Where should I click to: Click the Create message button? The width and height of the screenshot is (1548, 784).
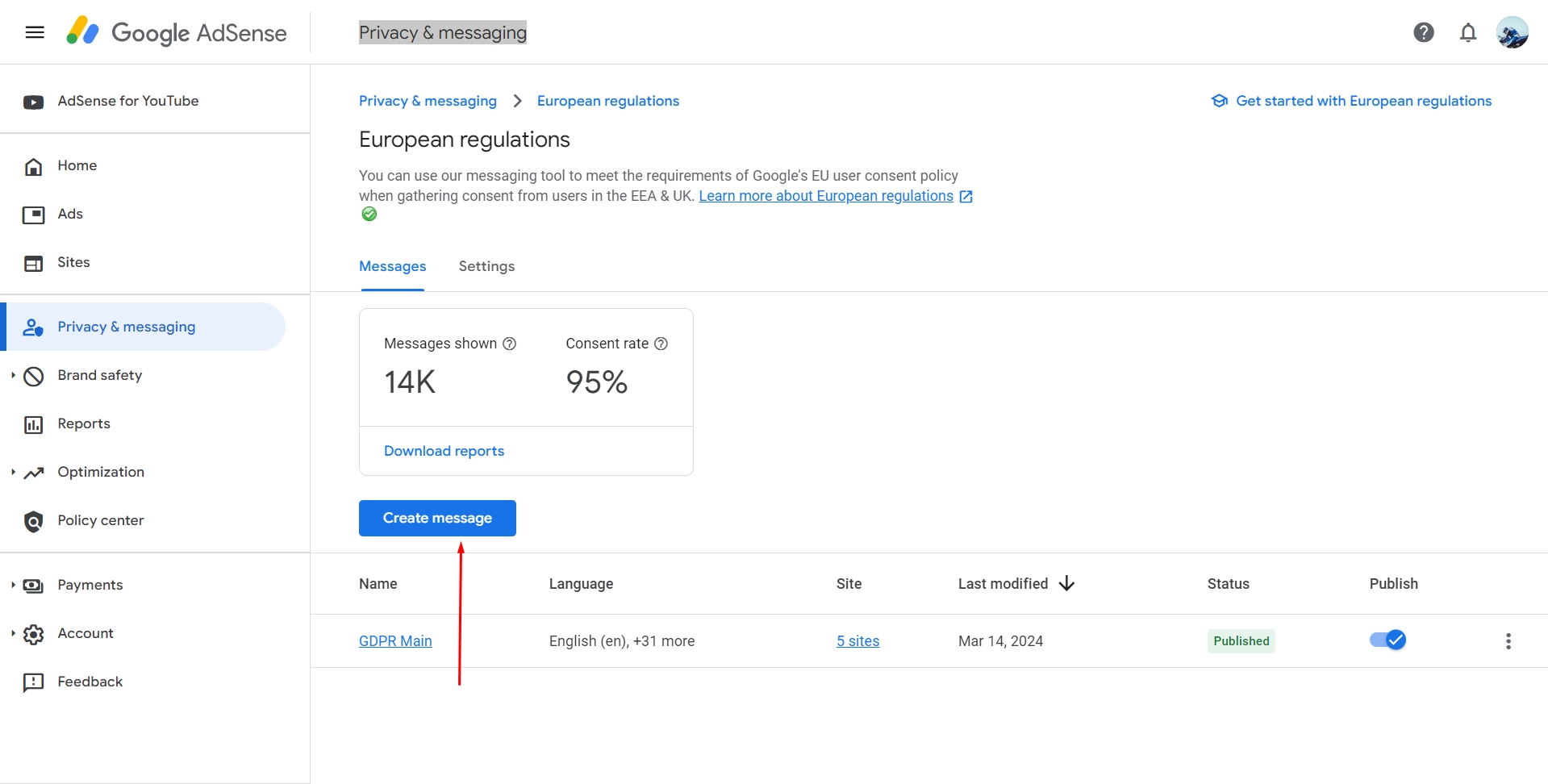coord(437,518)
